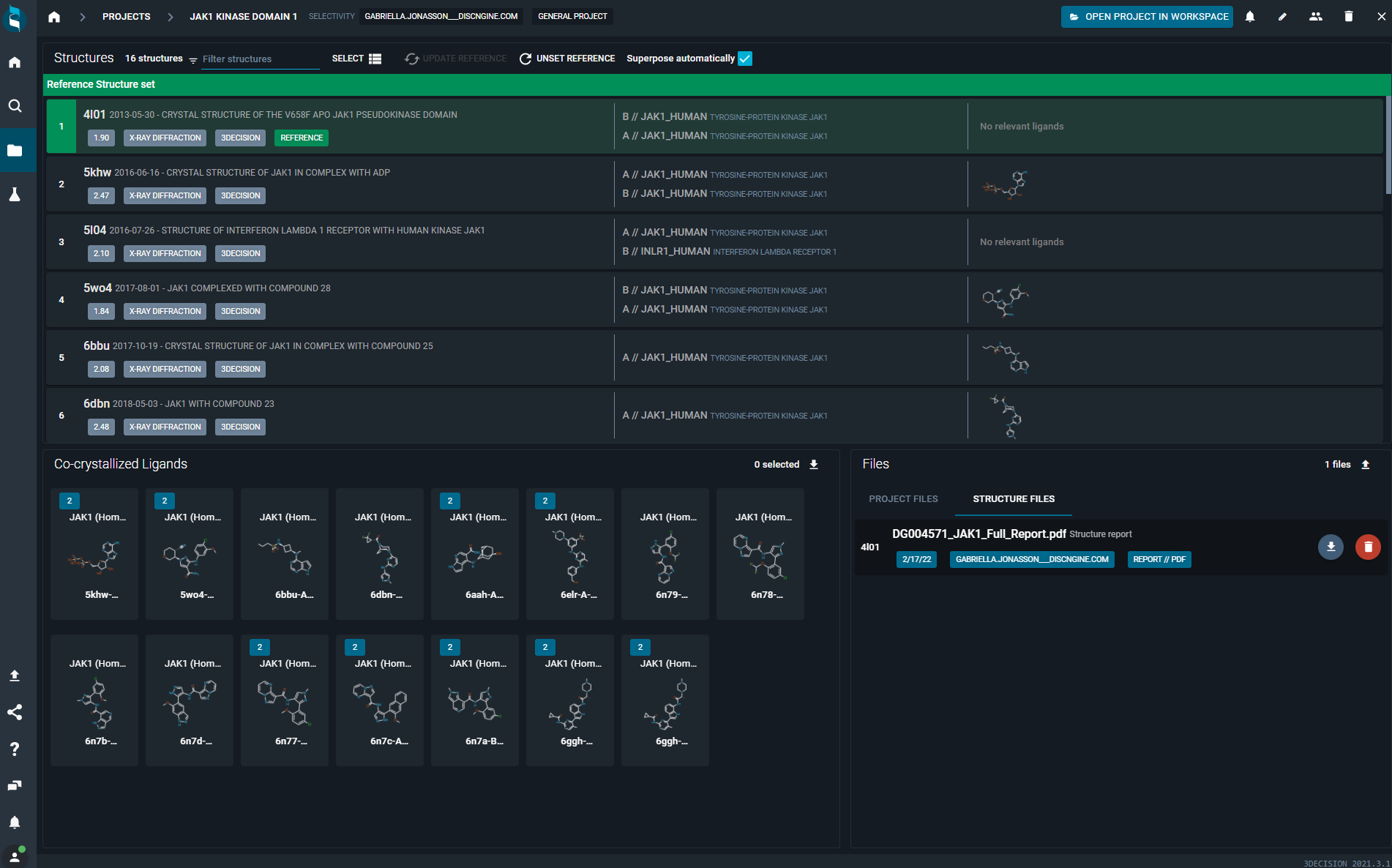Select the 6n78 ligand card
The width and height of the screenshot is (1392, 868).
pos(760,554)
